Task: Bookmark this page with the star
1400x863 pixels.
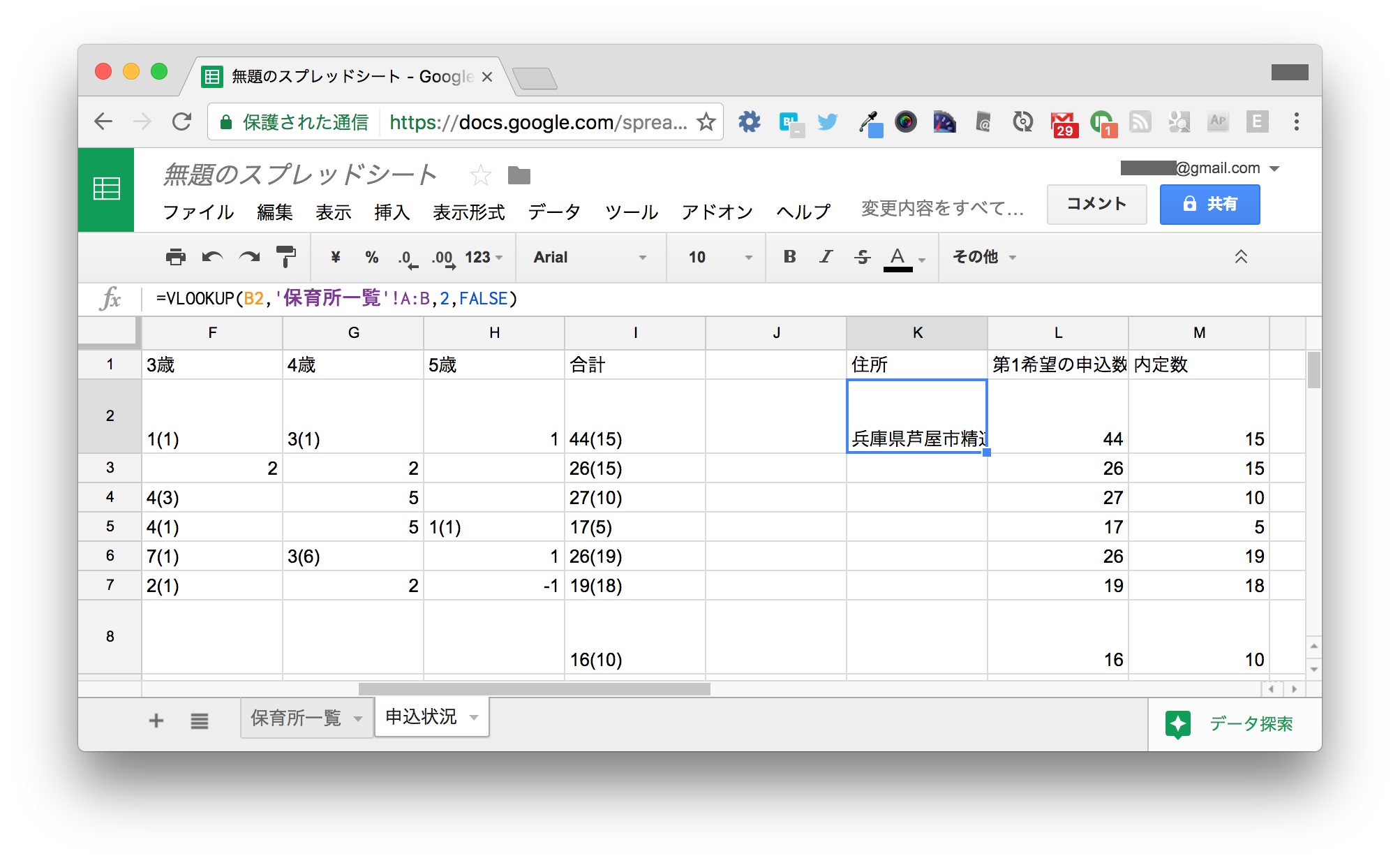Action: pyautogui.click(x=706, y=122)
